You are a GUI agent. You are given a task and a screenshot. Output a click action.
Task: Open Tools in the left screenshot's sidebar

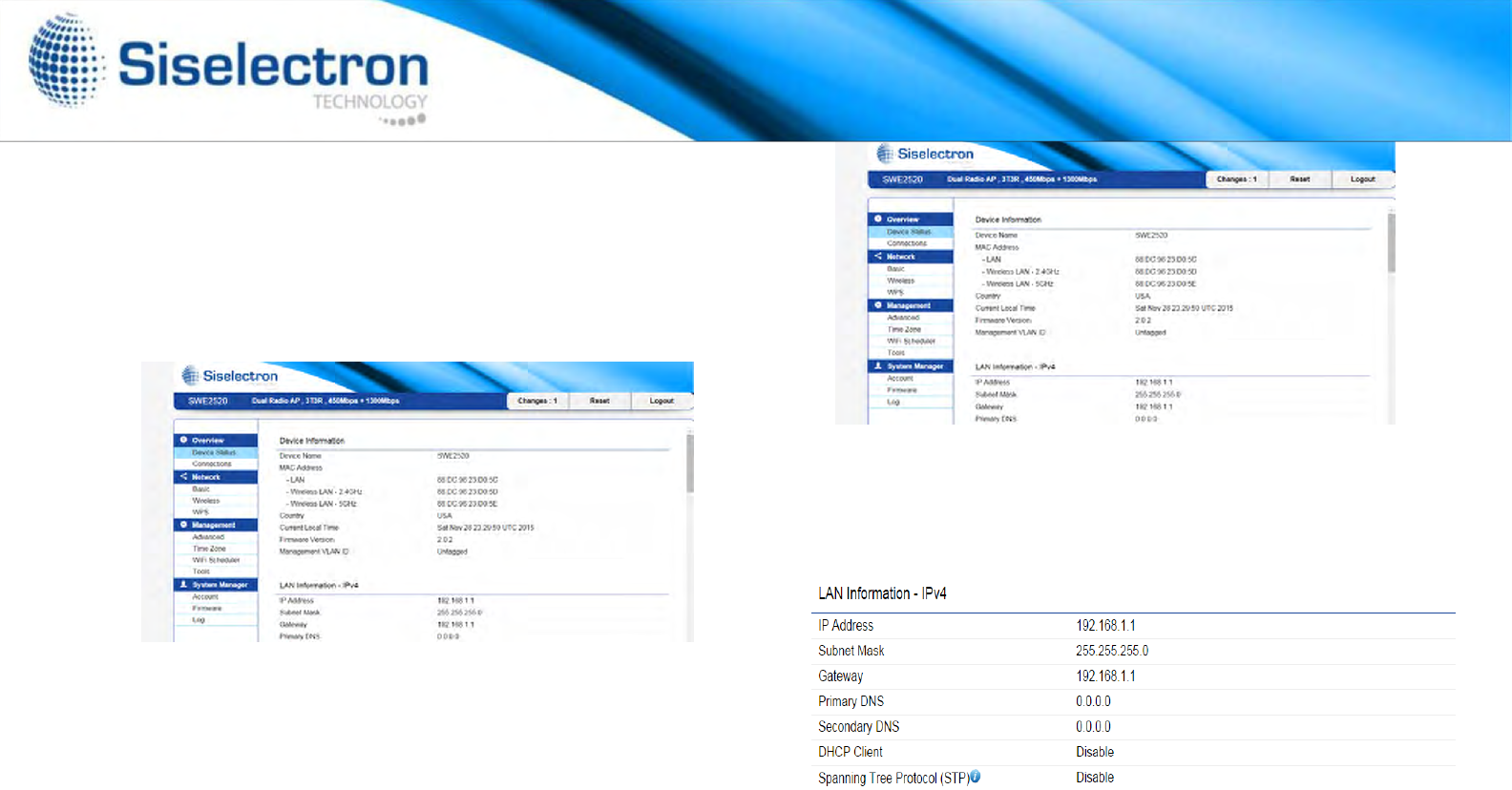click(200, 572)
